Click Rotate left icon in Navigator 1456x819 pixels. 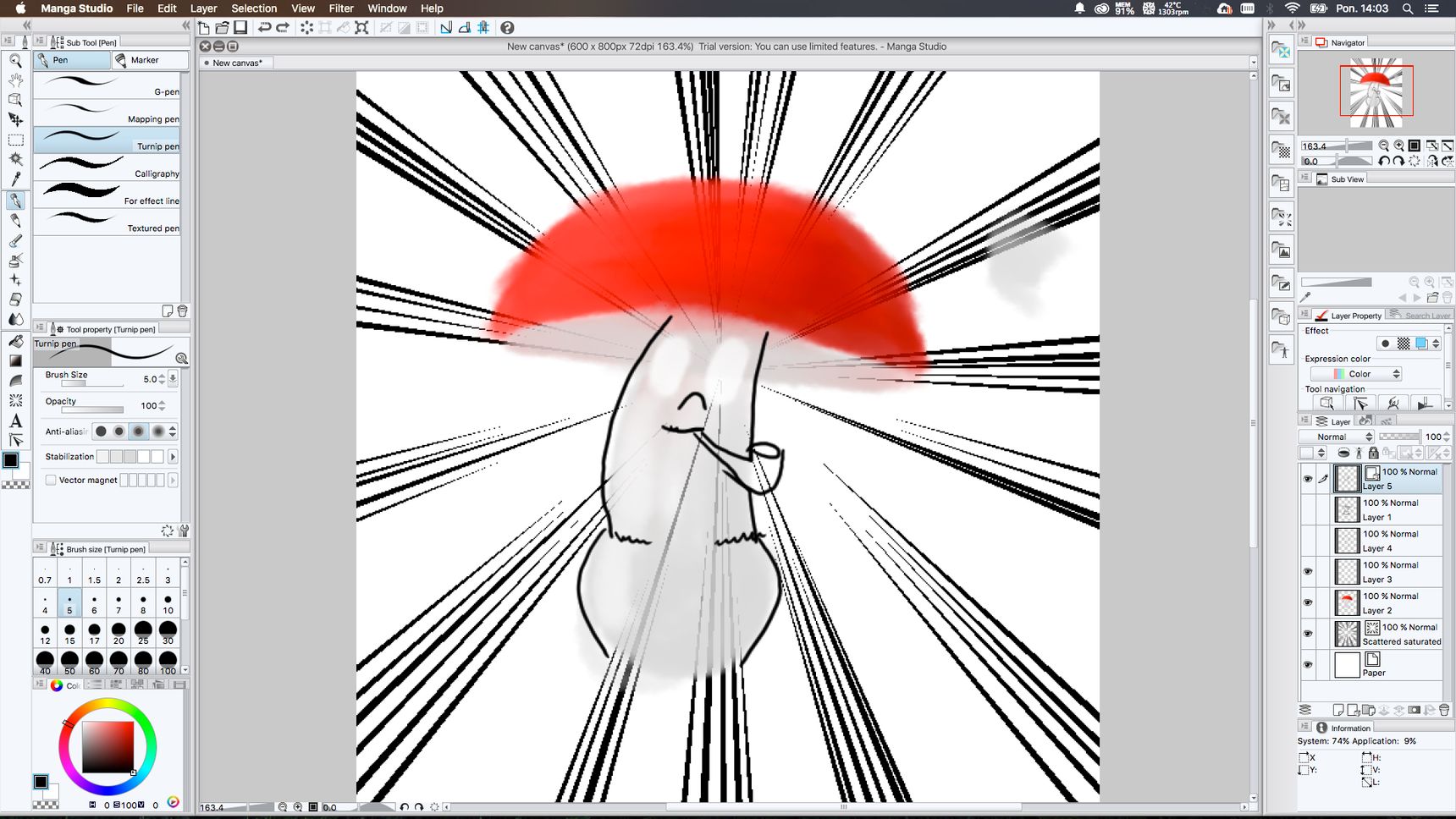tap(1383, 161)
